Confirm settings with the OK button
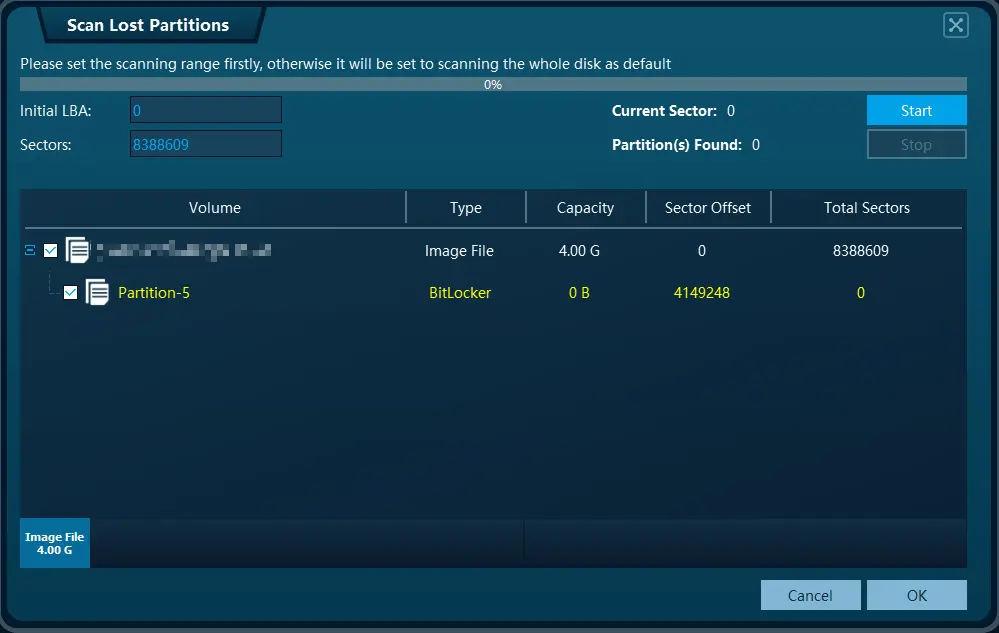 tap(915, 594)
